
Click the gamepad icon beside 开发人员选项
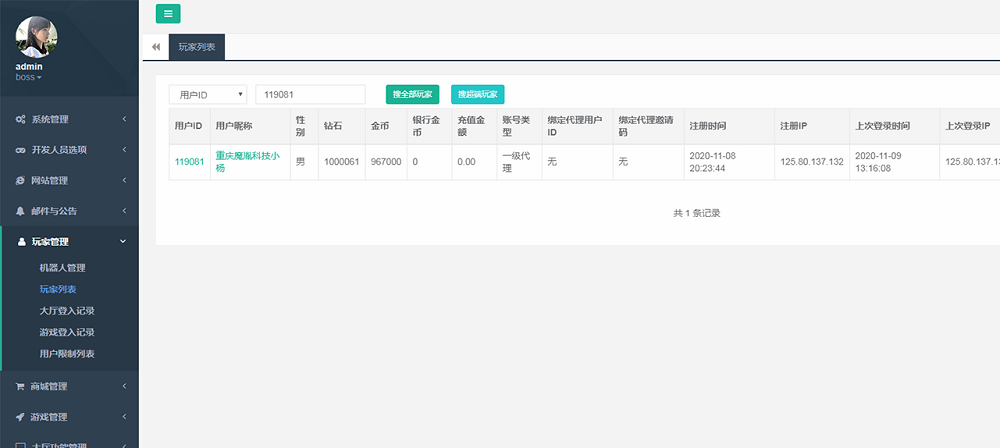pos(20,150)
